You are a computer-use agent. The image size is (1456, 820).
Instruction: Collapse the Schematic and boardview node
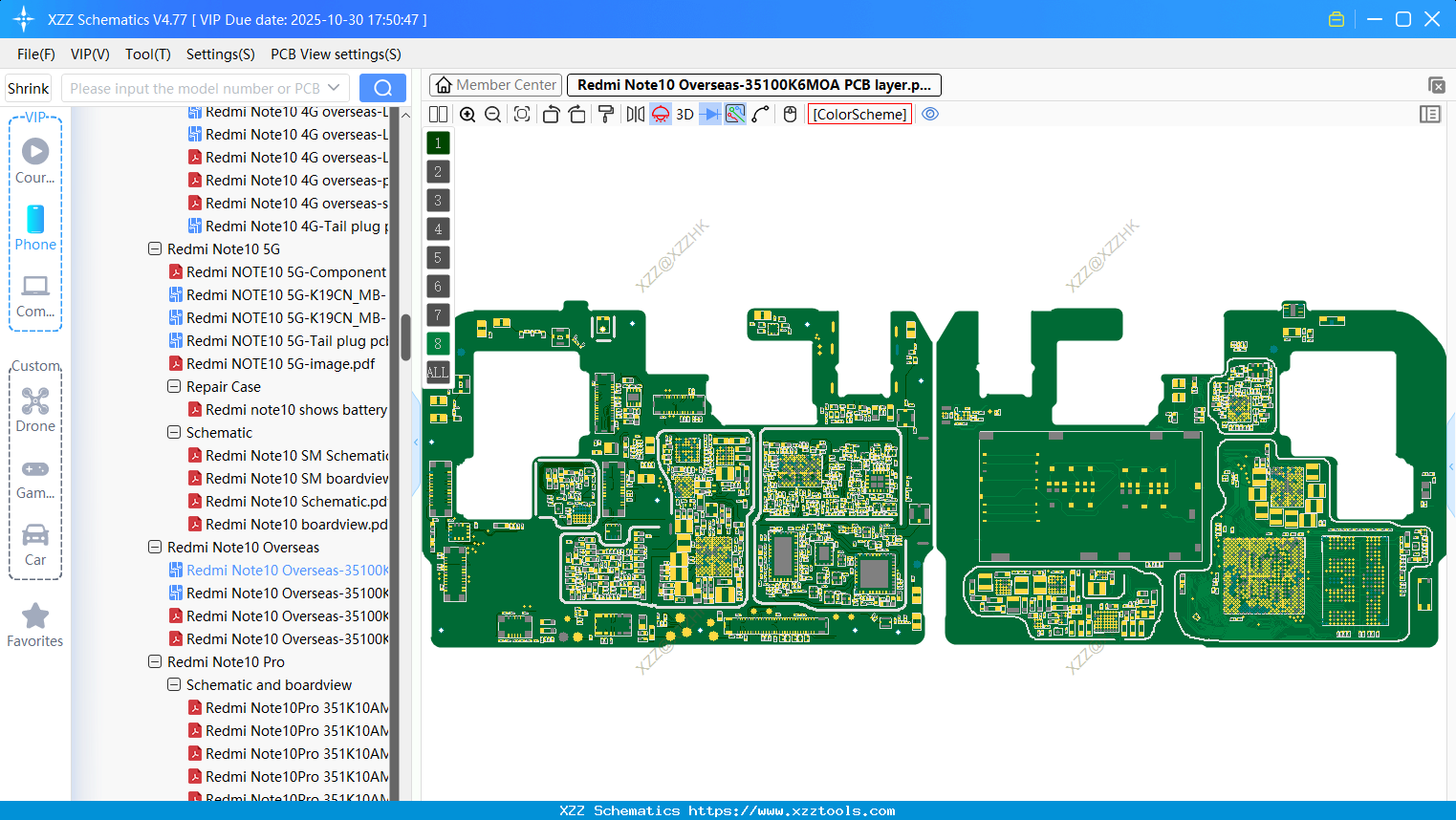174,684
